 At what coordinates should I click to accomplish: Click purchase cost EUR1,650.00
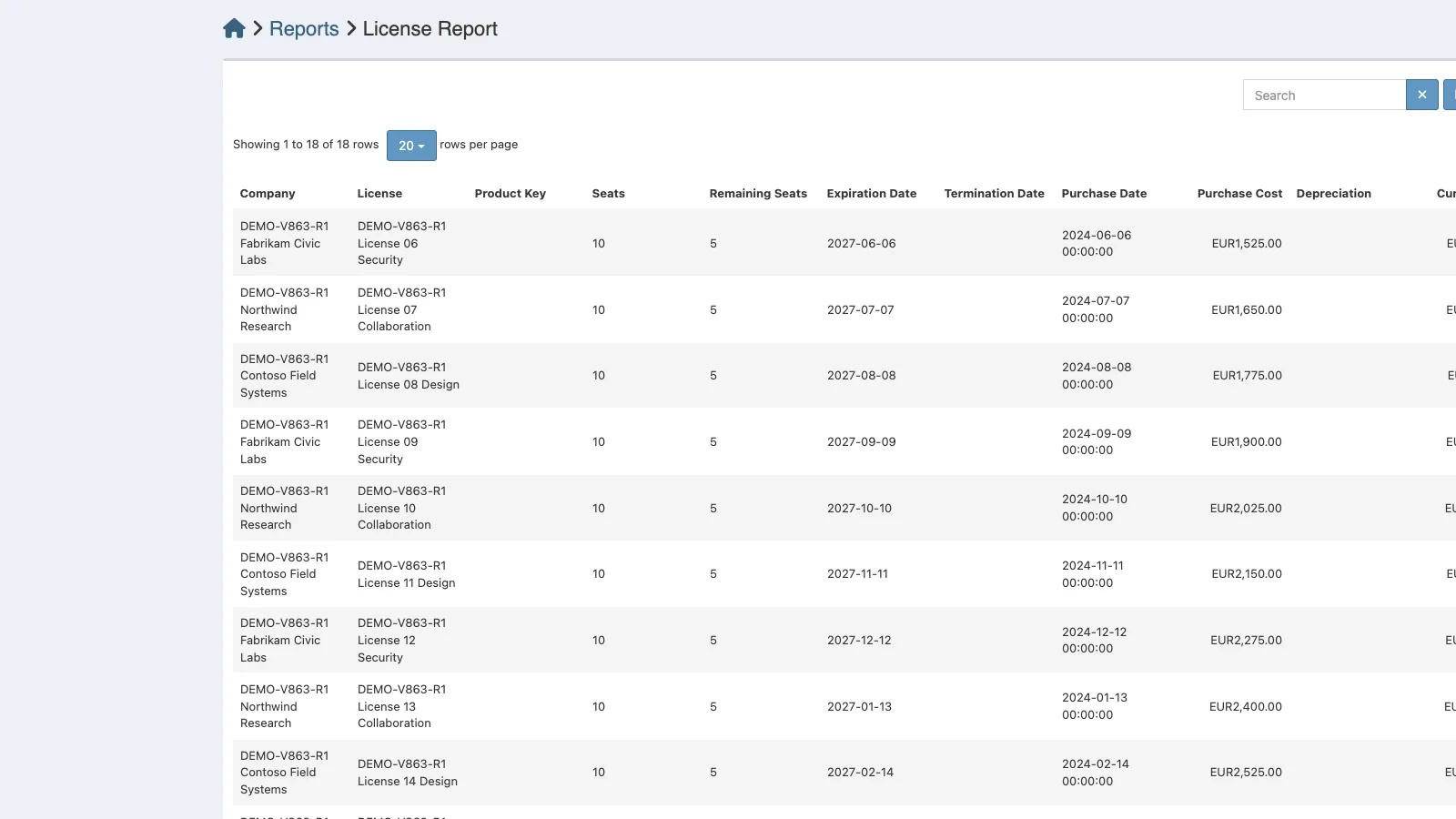(1247, 310)
